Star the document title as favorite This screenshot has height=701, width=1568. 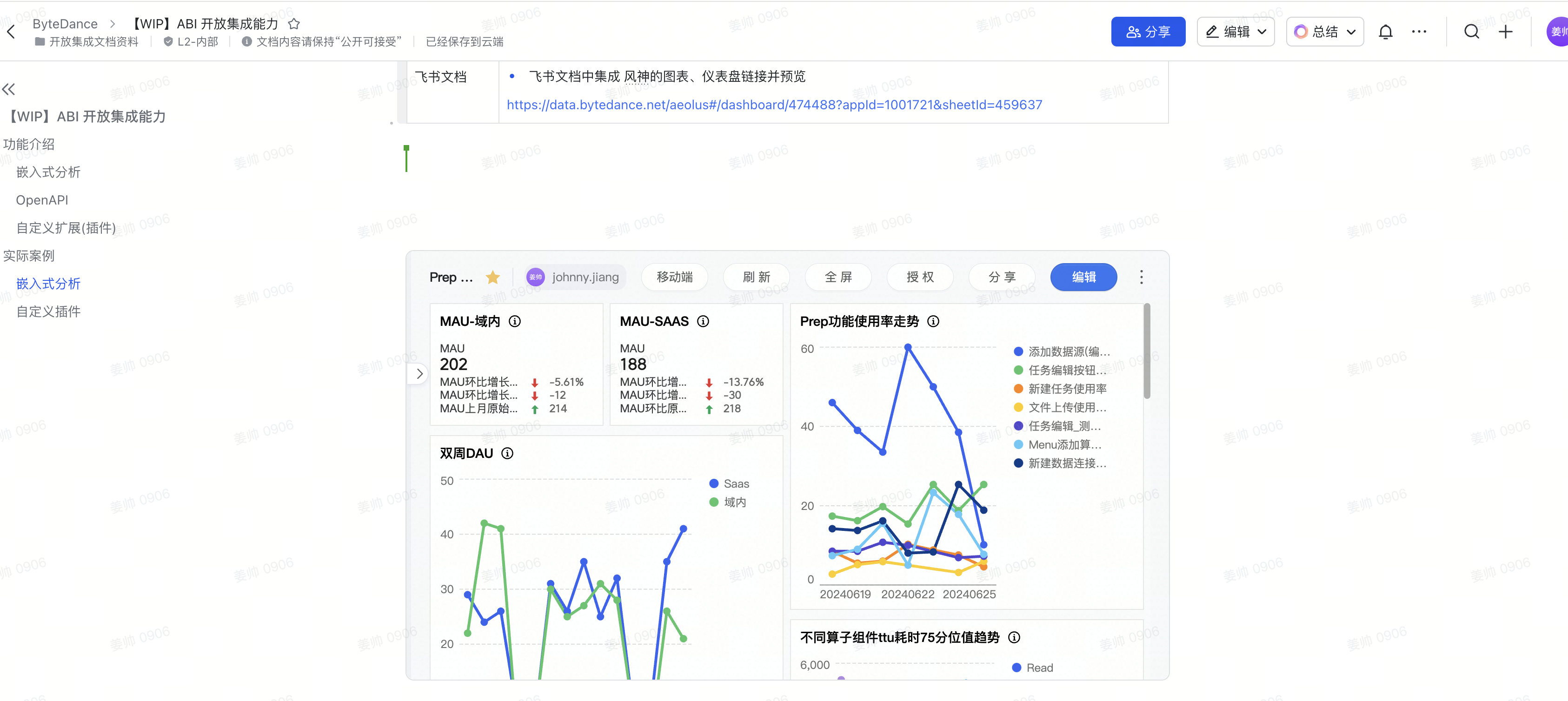click(294, 24)
